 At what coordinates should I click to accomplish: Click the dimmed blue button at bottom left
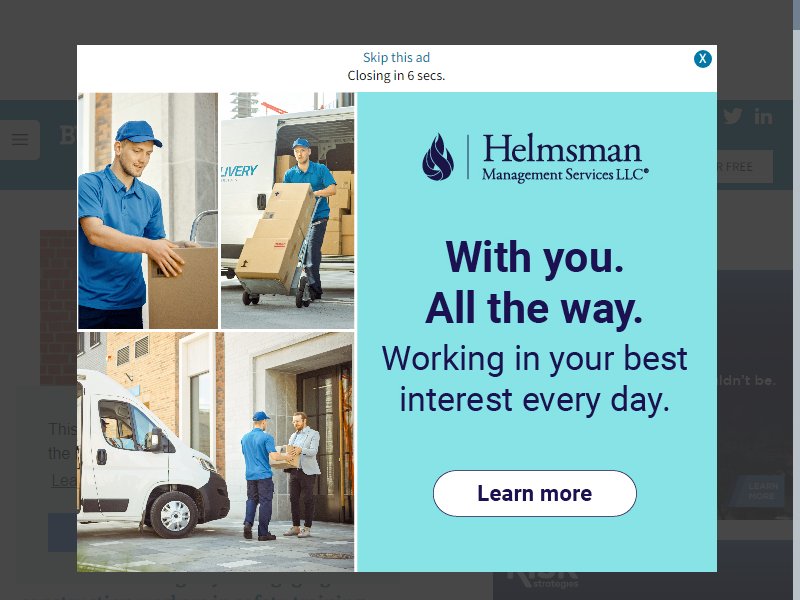click(x=62, y=533)
